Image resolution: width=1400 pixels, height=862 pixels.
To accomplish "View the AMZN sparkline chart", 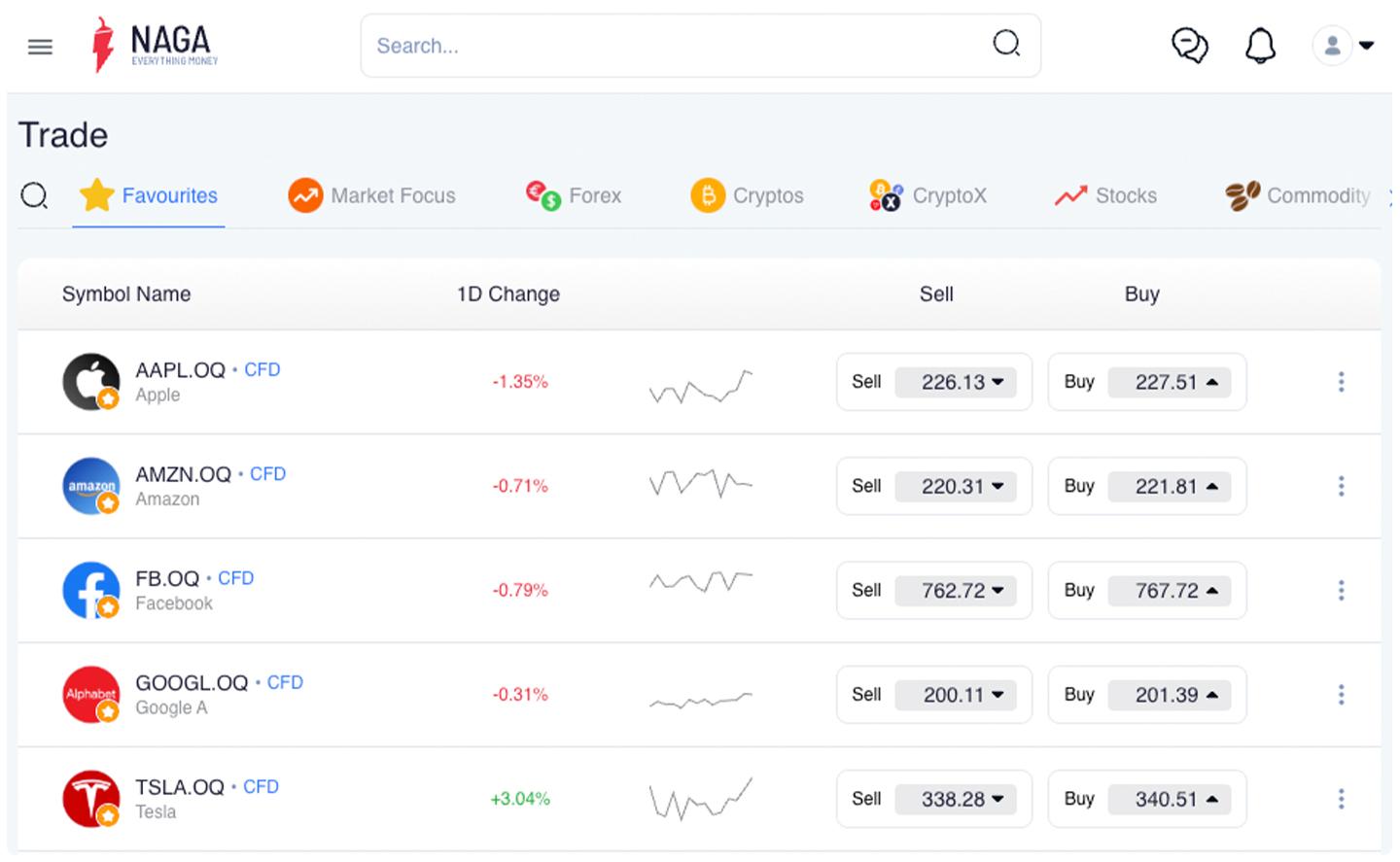I will tap(701, 483).
